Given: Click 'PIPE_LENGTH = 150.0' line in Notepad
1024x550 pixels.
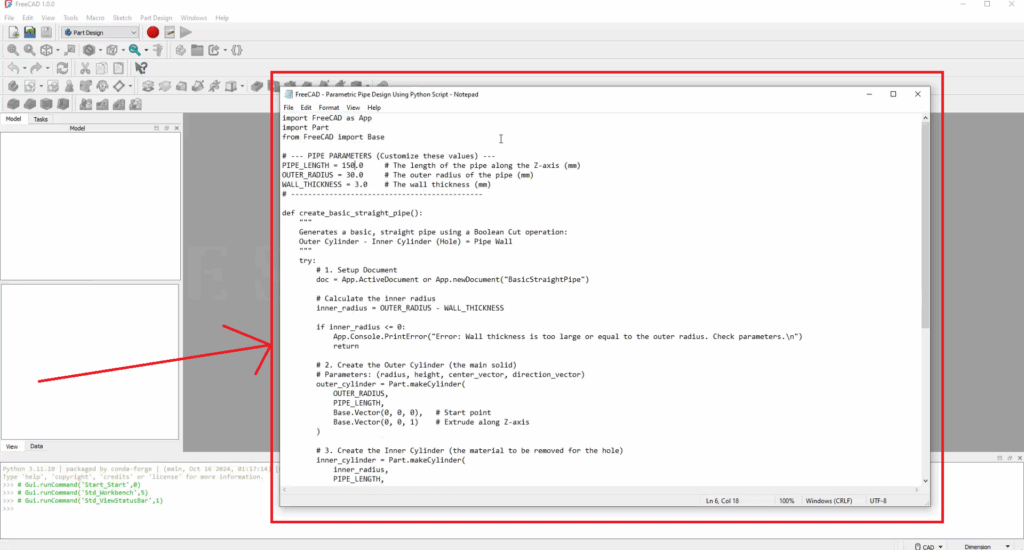Looking at the screenshot, I should 323,165.
